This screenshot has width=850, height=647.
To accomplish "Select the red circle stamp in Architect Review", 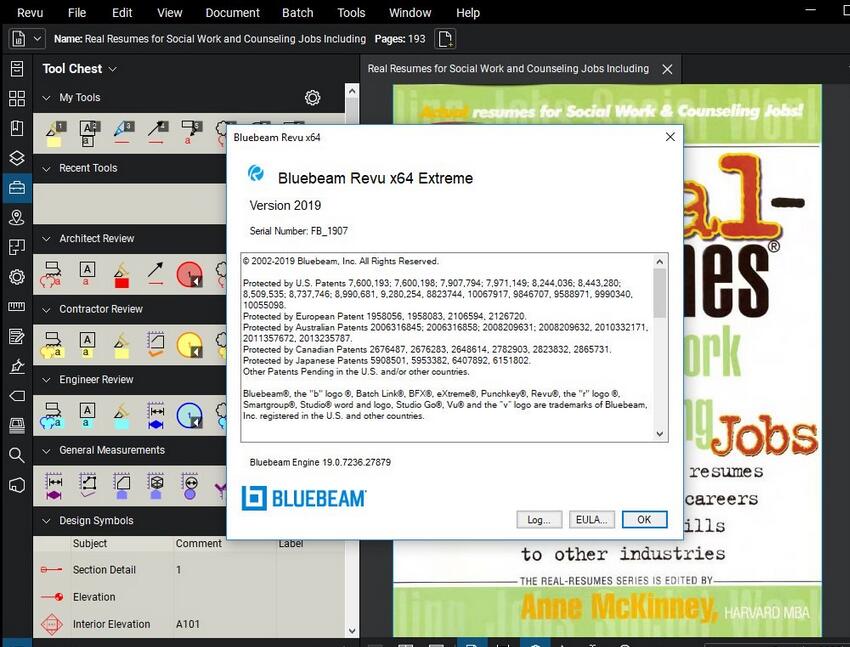I will pyautogui.click(x=189, y=275).
